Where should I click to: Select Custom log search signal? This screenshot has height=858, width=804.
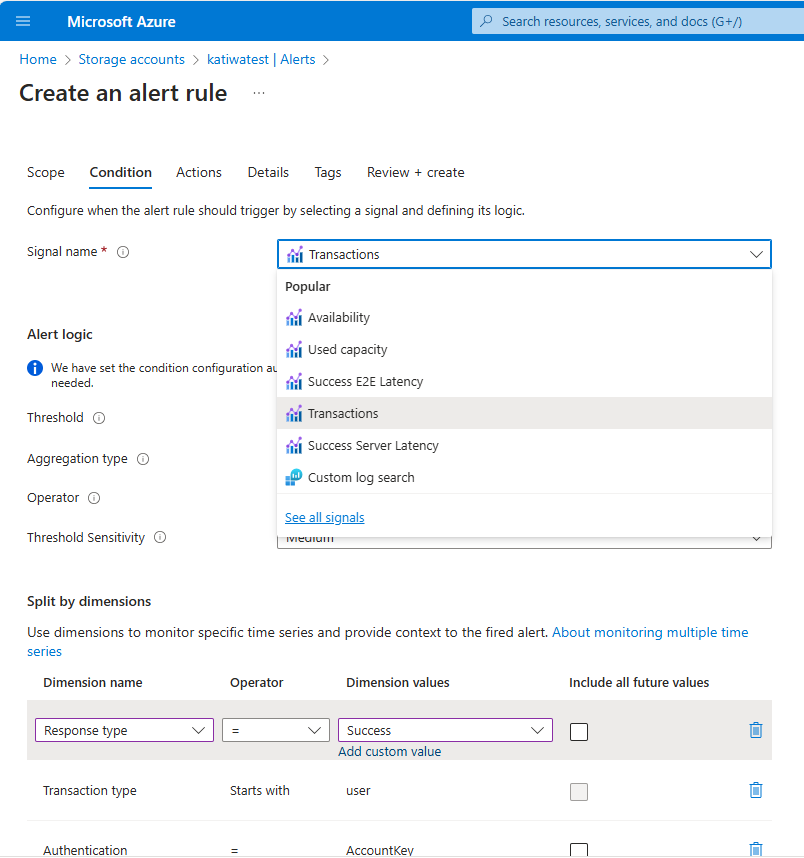pos(524,477)
